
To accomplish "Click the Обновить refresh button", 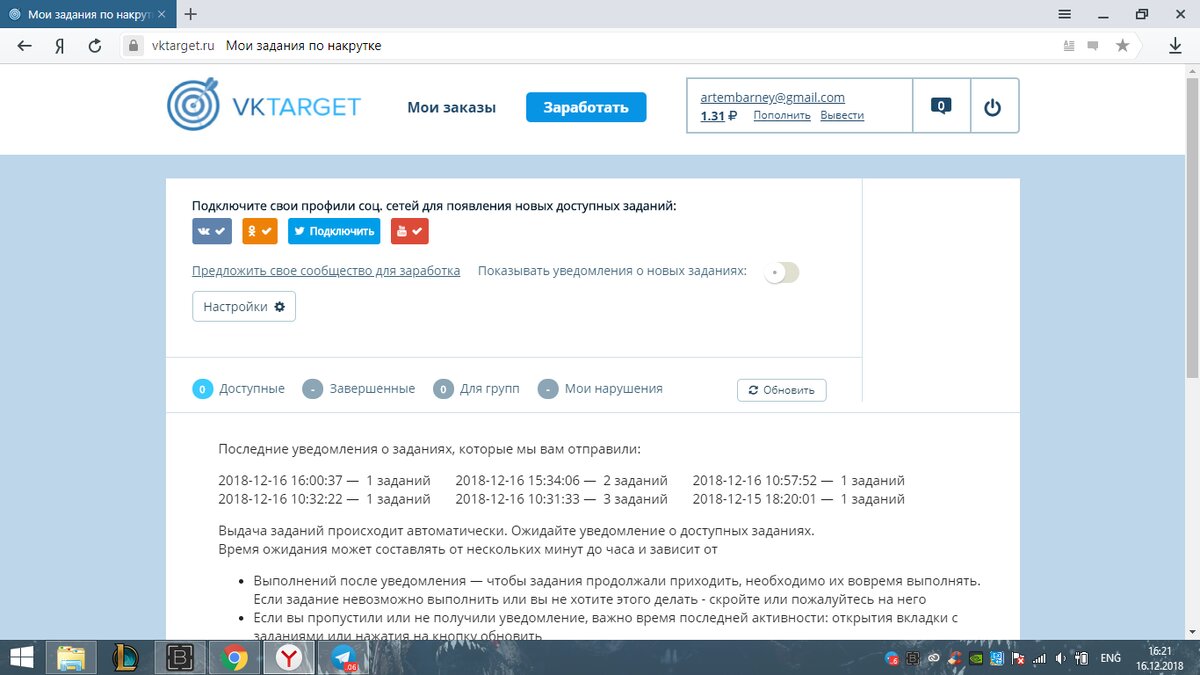I will tap(782, 390).
